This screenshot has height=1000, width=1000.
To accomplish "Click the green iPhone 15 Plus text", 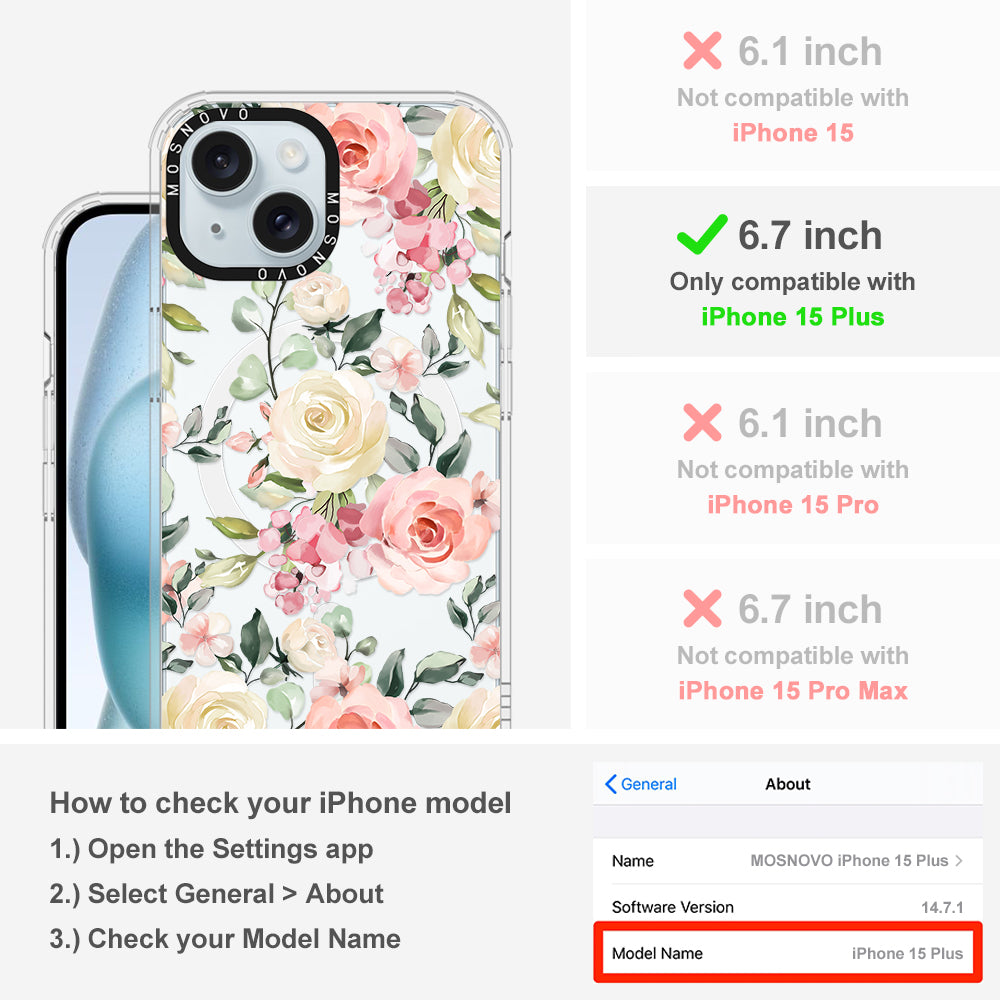I will tap(793, 317).
